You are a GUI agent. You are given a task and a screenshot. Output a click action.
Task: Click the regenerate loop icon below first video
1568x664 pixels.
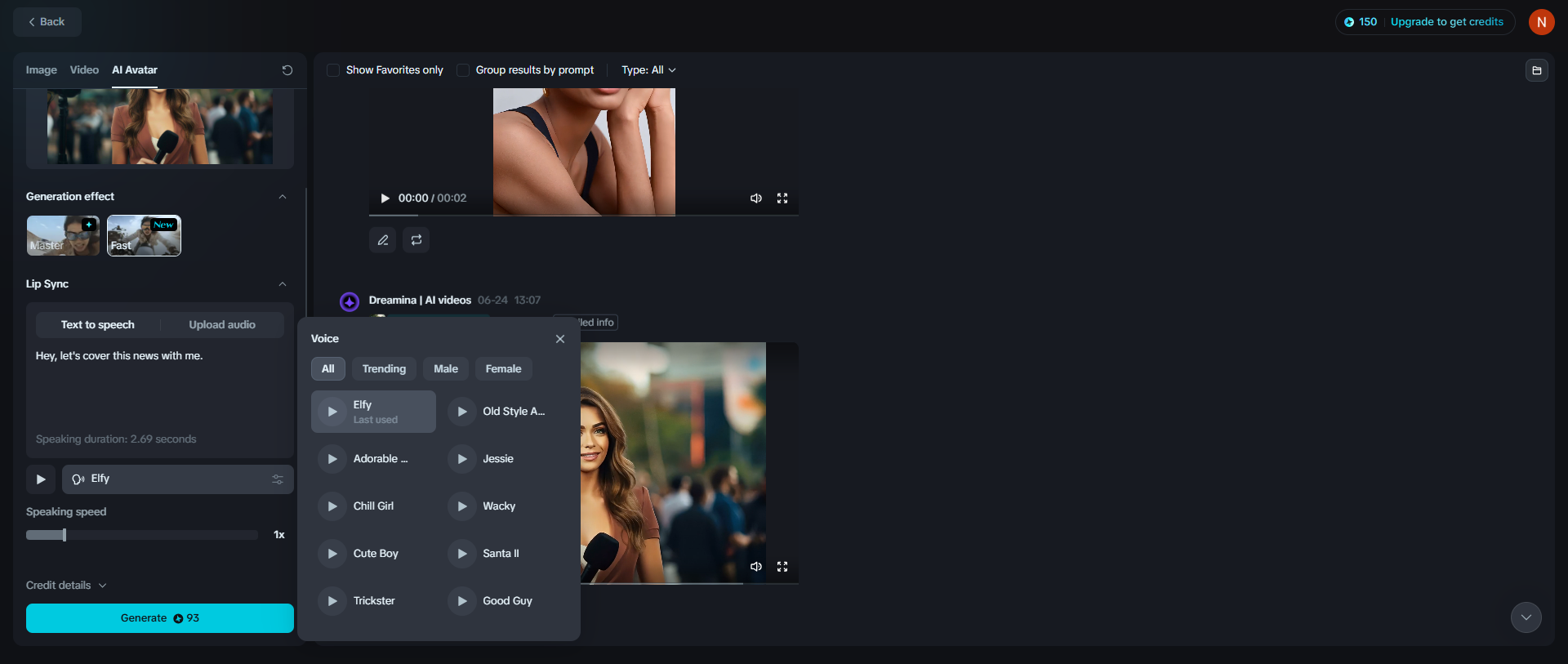[416, 240]
